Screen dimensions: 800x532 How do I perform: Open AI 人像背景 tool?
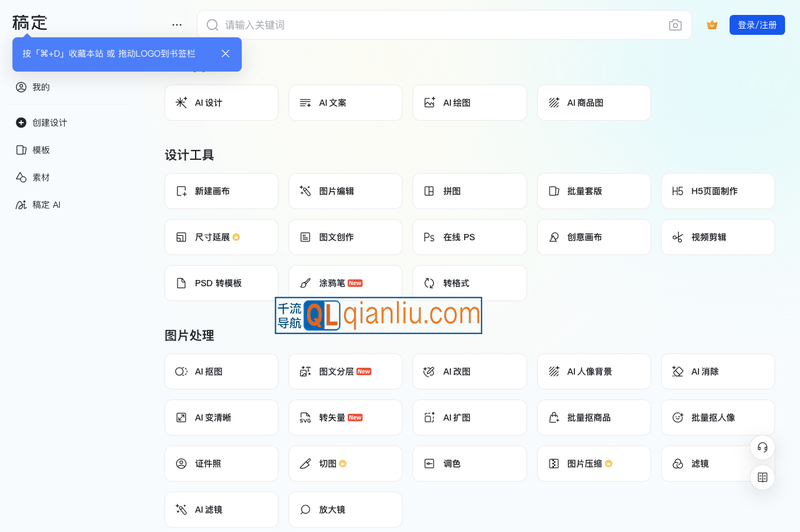[x=594, y=371]
